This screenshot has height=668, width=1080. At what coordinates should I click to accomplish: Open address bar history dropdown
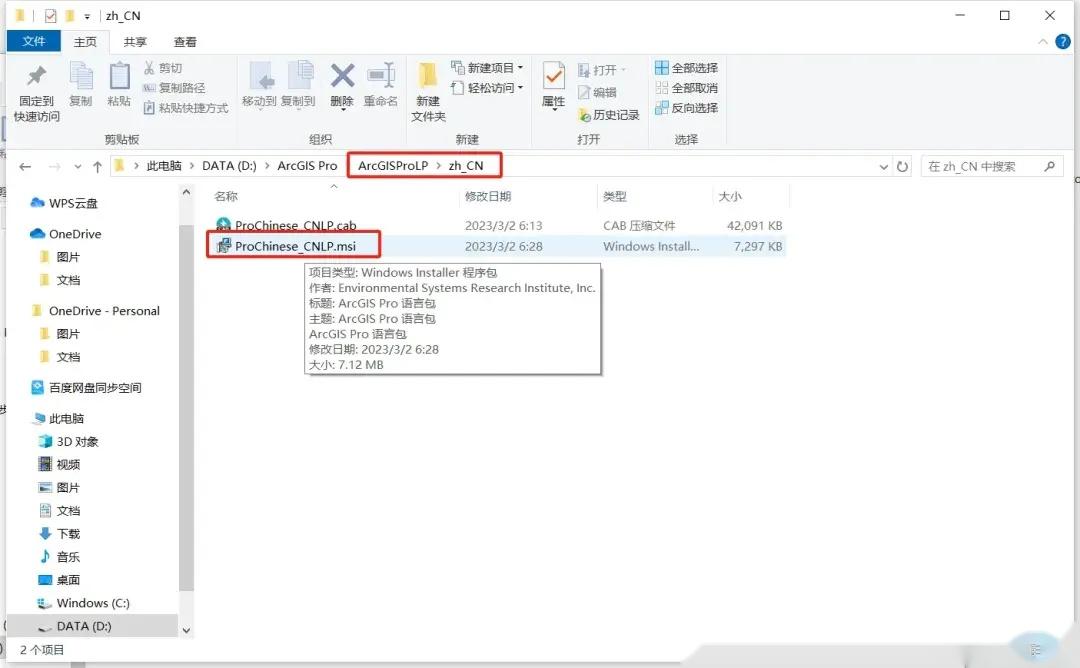point(884,167)
